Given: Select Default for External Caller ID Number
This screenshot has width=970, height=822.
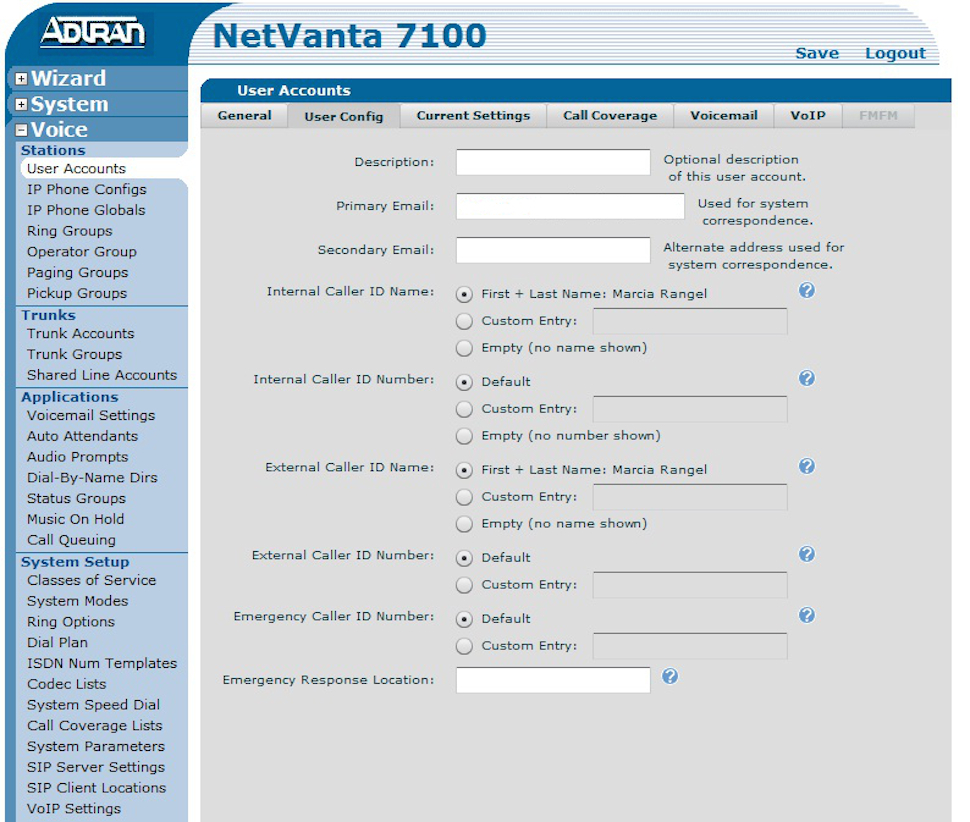Looking at the screenshot, I should tap(464, 558).
